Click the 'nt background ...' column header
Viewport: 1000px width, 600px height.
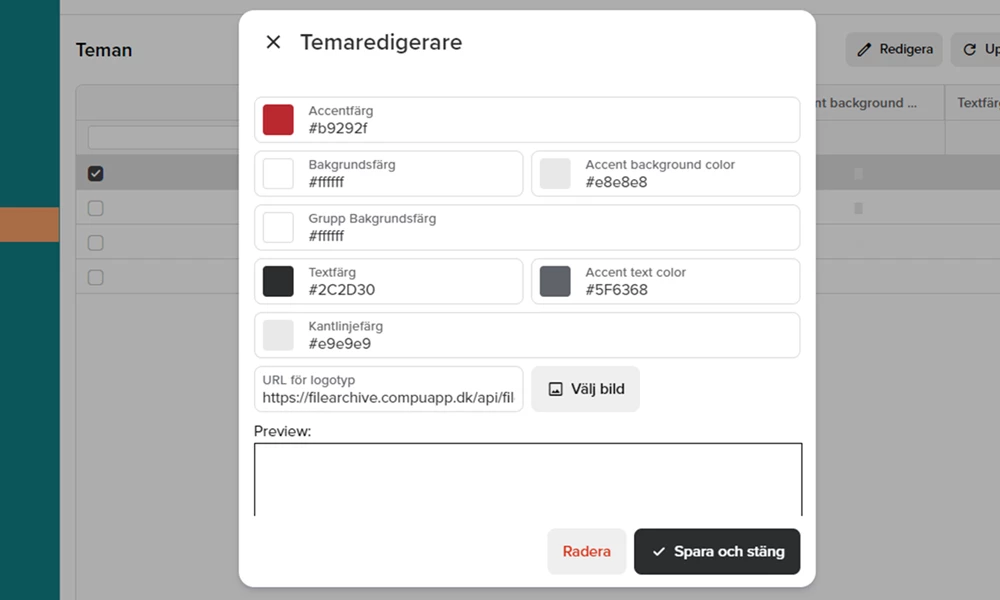pyautogui.click(x=879, y=103)
